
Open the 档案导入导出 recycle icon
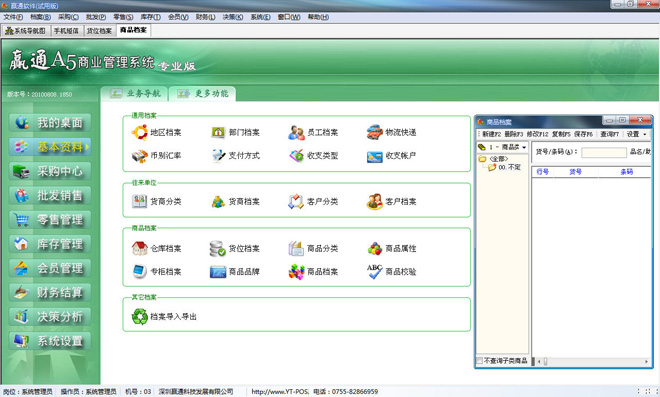pos(140,317)
